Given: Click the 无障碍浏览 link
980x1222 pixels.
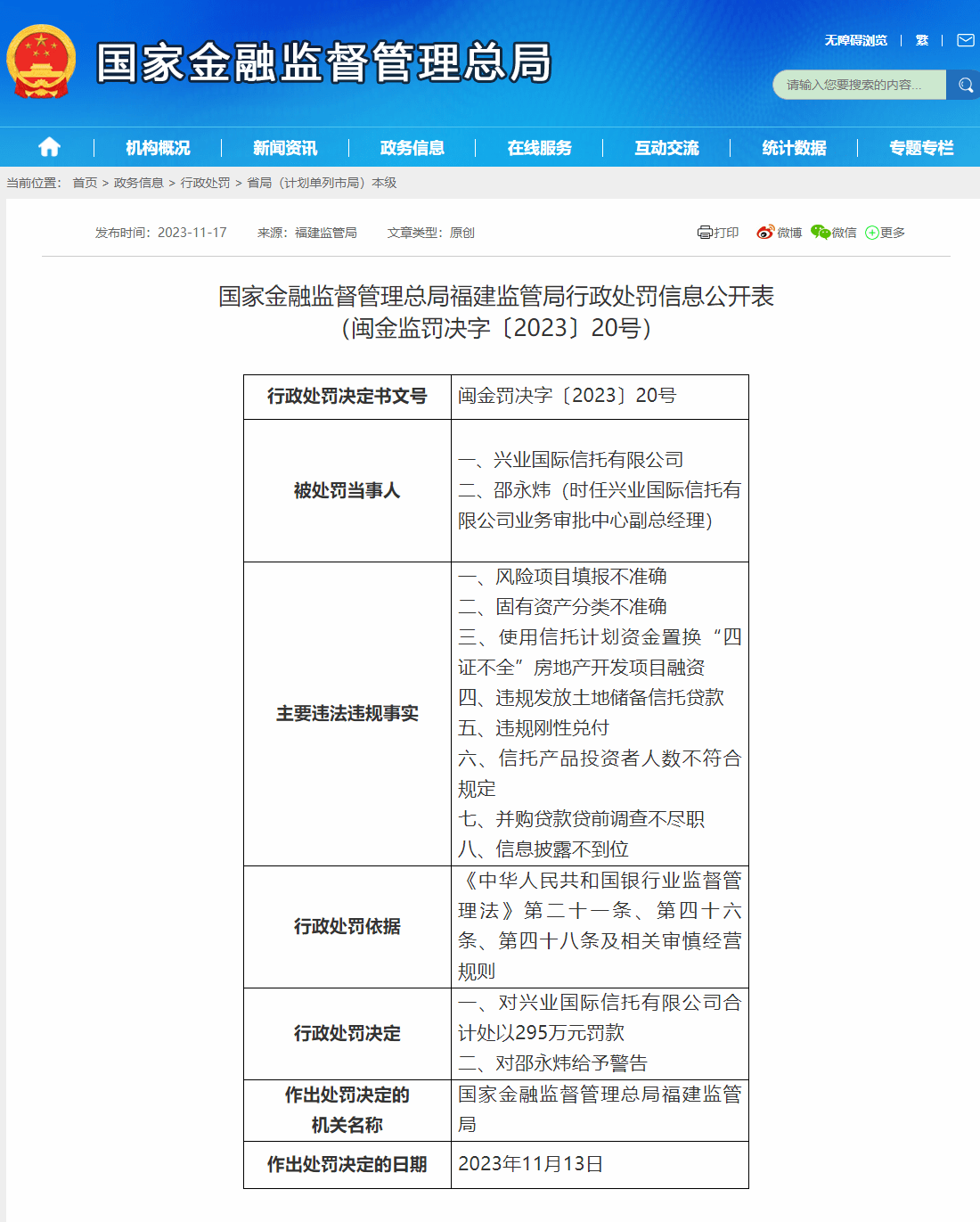Looking at the screenshot, I should (855, 40).
